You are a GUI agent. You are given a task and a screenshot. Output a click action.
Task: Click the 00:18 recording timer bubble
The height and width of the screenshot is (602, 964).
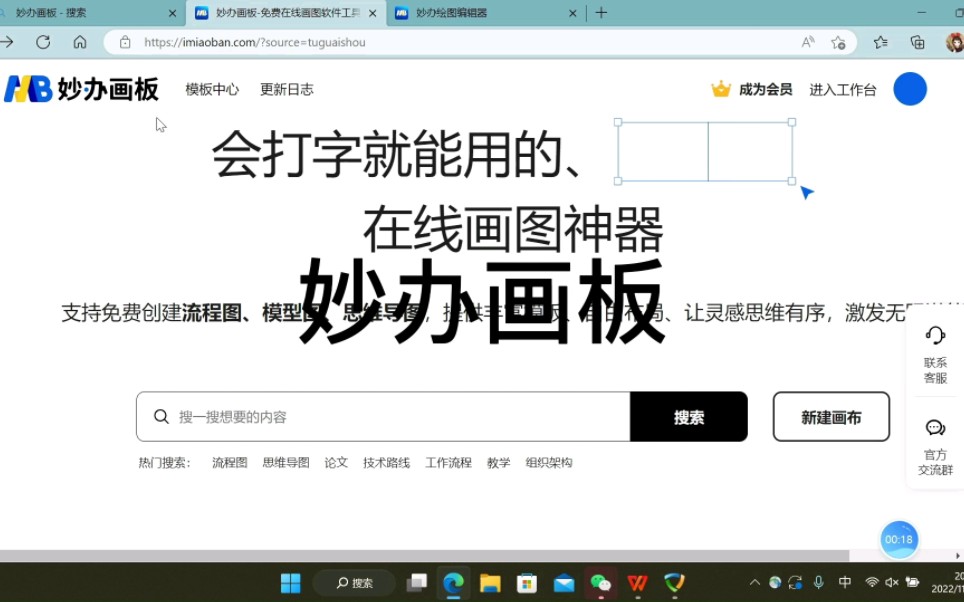898,539
